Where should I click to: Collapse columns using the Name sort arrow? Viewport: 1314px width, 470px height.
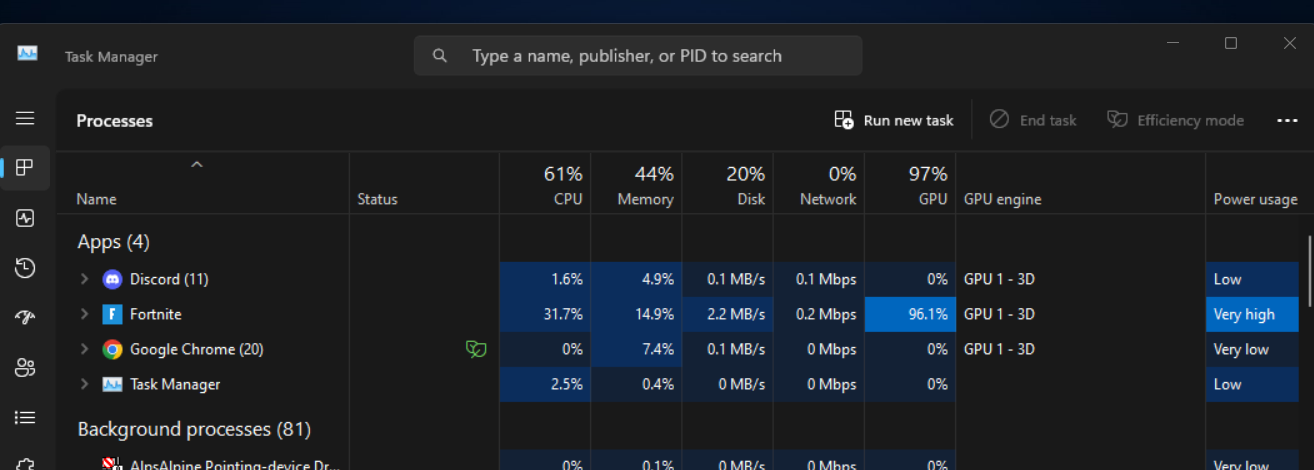(197, 164)
